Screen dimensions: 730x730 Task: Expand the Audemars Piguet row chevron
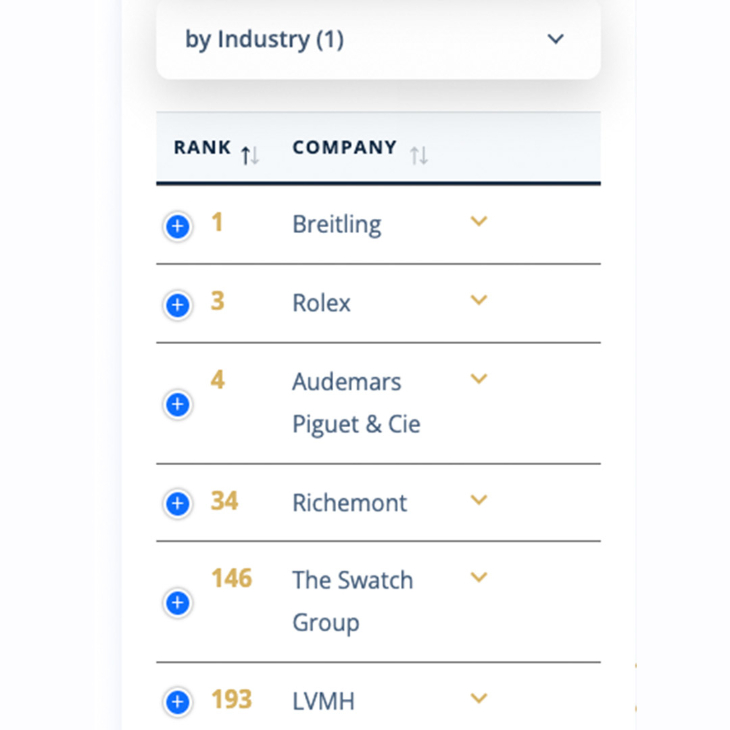click(479, 379)
